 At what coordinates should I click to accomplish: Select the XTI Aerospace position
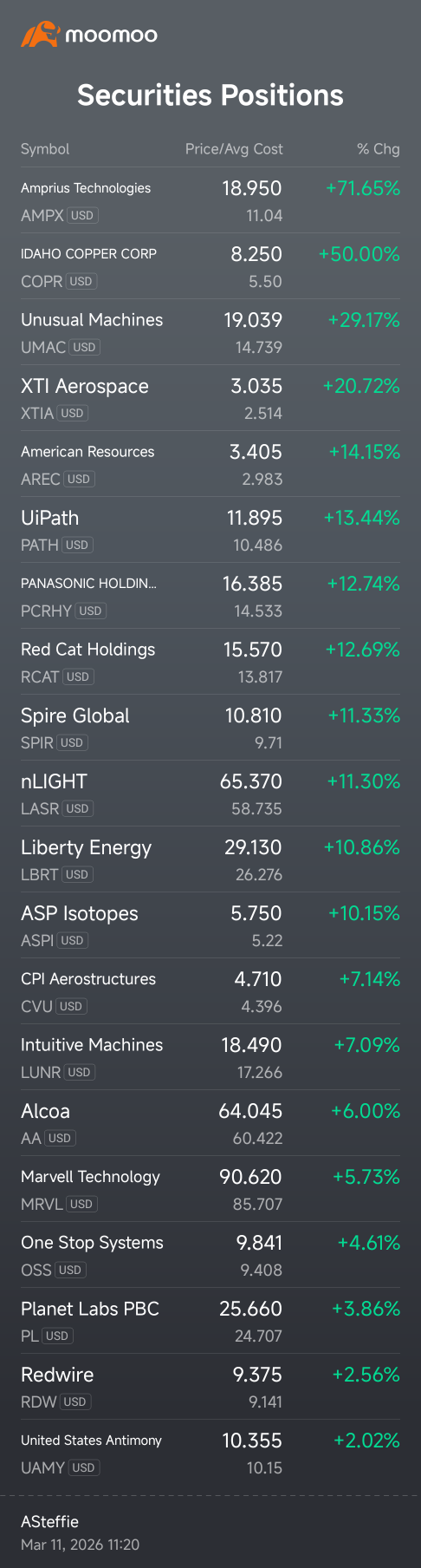[x=210, y=398]
